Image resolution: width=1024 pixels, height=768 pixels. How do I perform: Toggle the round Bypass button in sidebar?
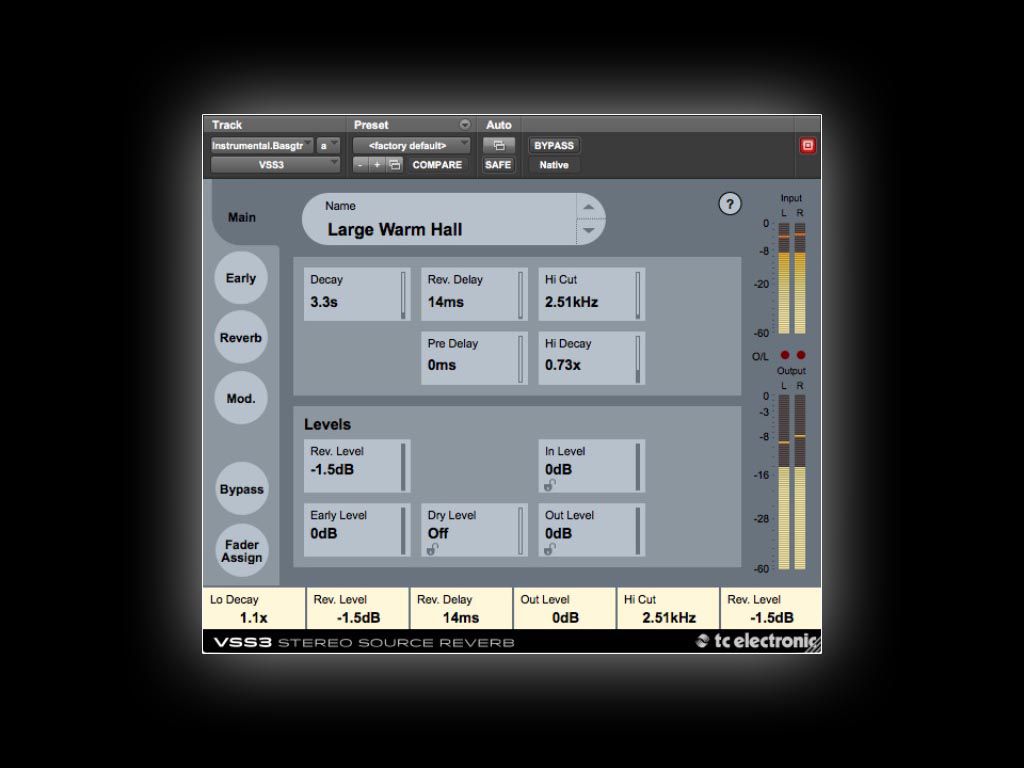pos(242,489)
